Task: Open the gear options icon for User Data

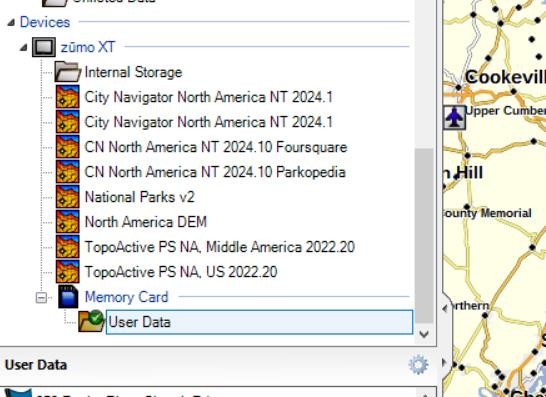Action: 418,365
